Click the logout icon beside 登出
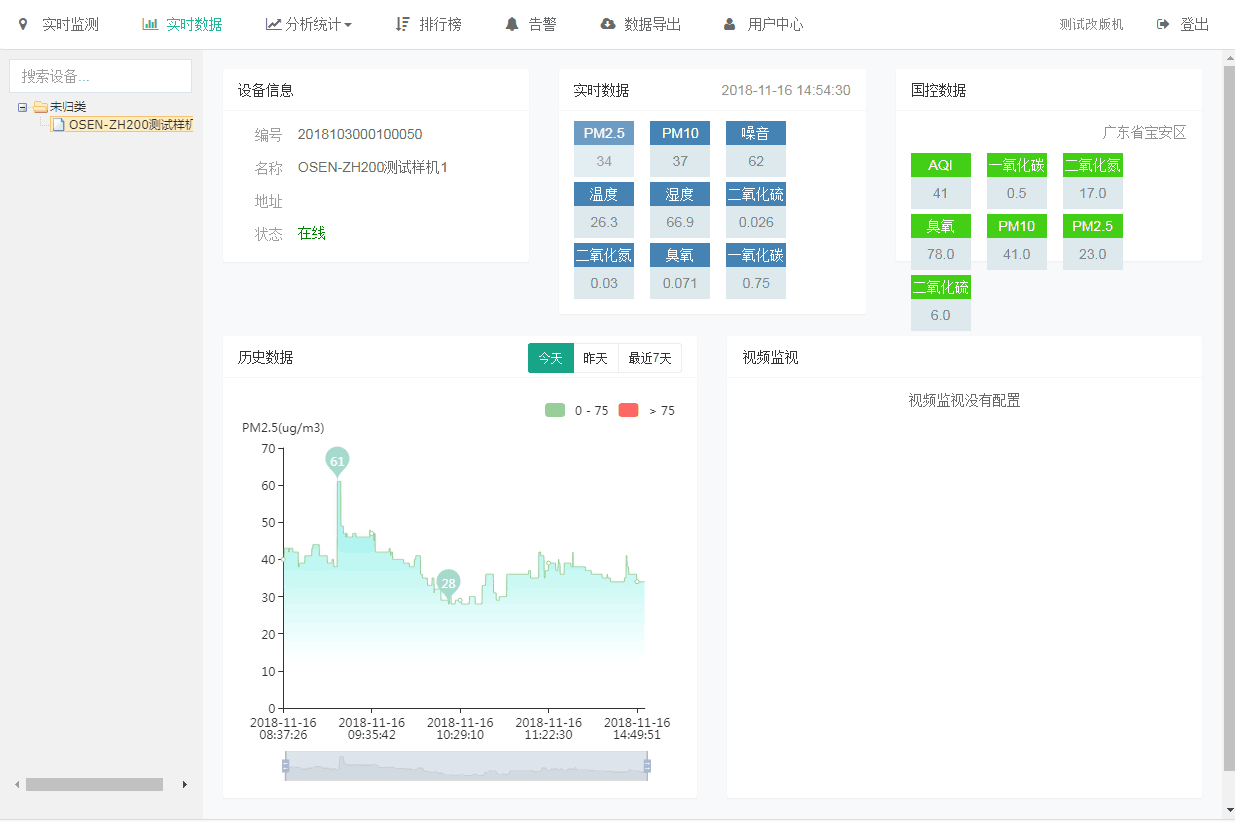 coord(1163,24)
